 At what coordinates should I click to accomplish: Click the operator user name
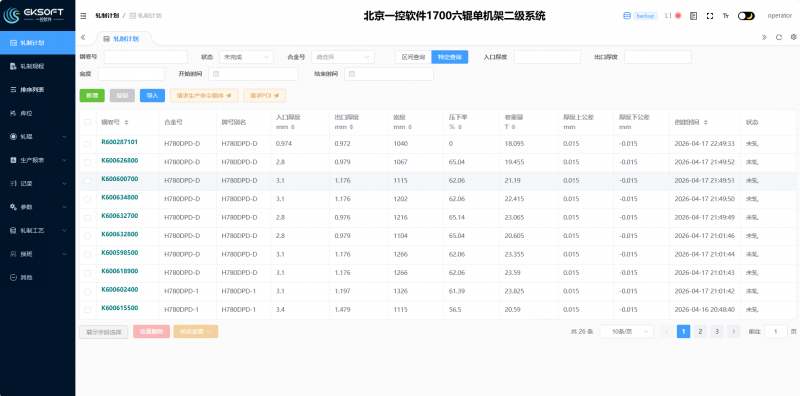point(780,16)
